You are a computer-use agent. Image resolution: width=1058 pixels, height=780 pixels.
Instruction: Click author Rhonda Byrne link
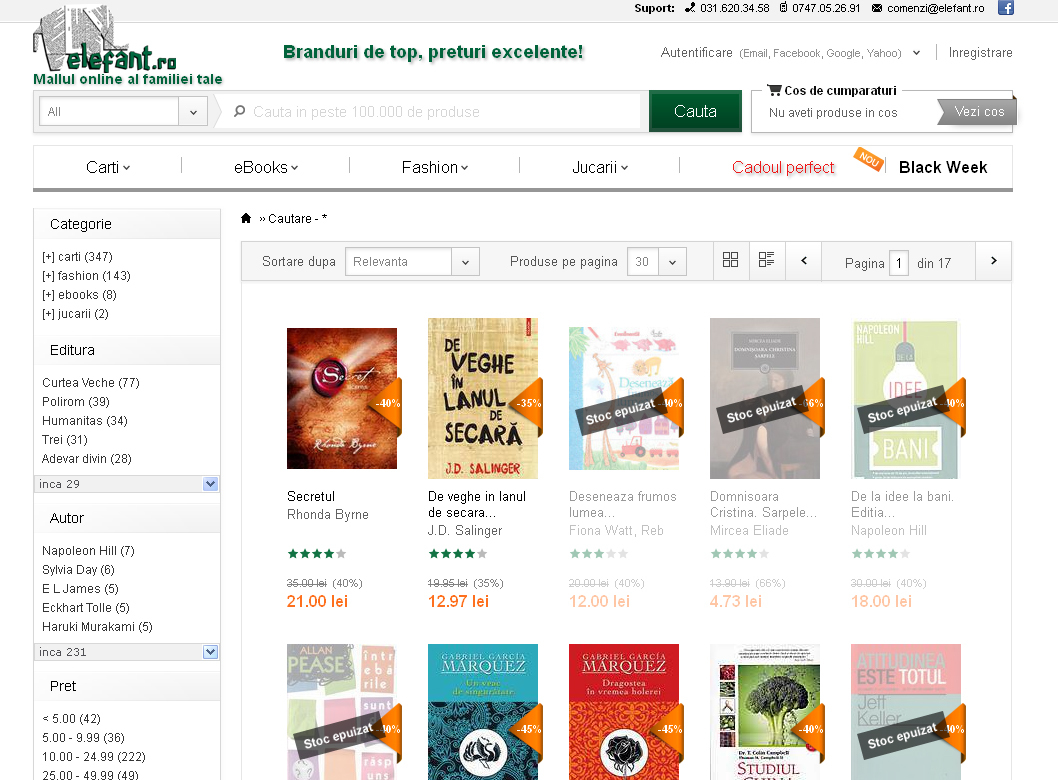(x=328, y=514)
